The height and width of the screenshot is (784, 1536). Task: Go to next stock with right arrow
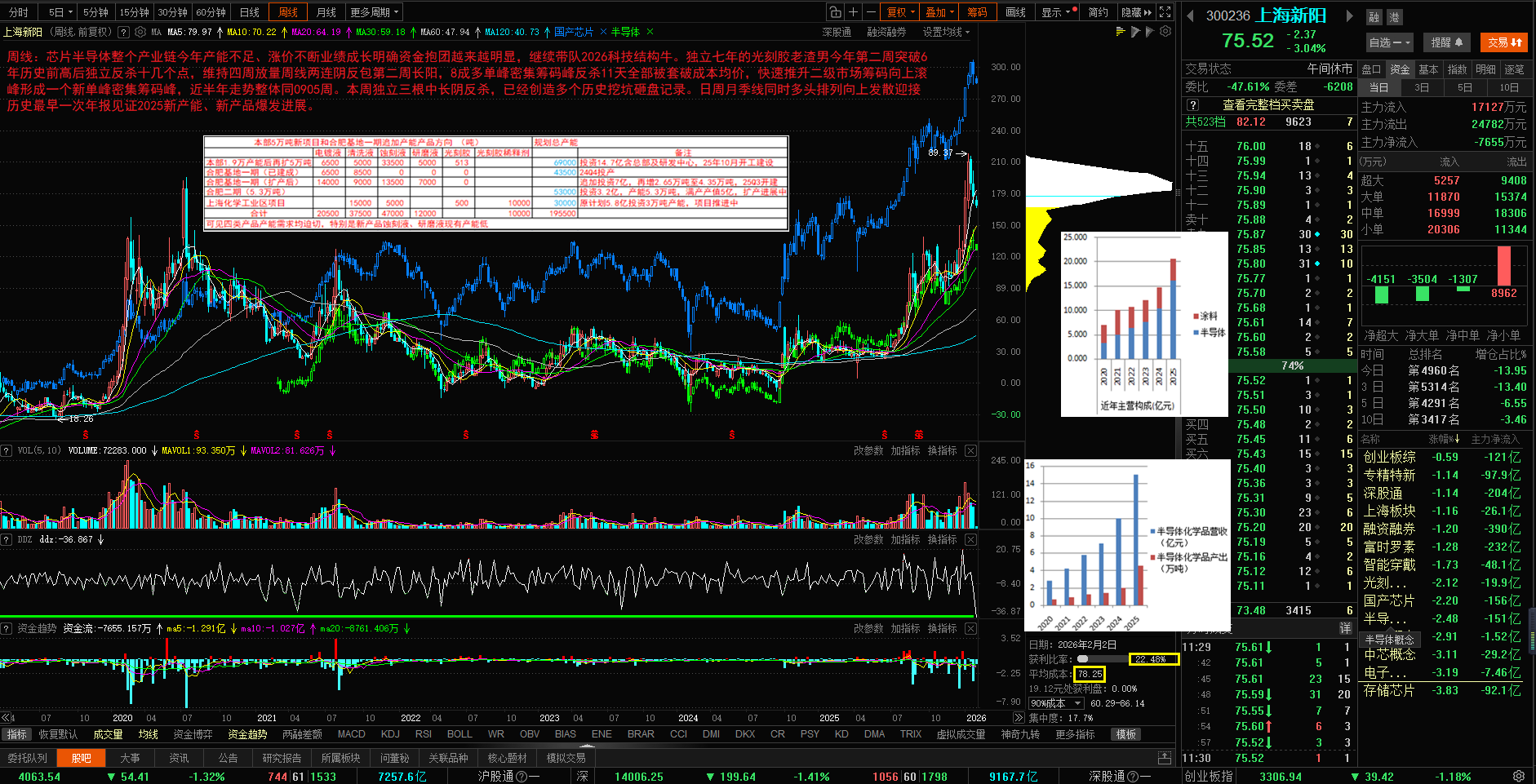tap(1349, 16)
